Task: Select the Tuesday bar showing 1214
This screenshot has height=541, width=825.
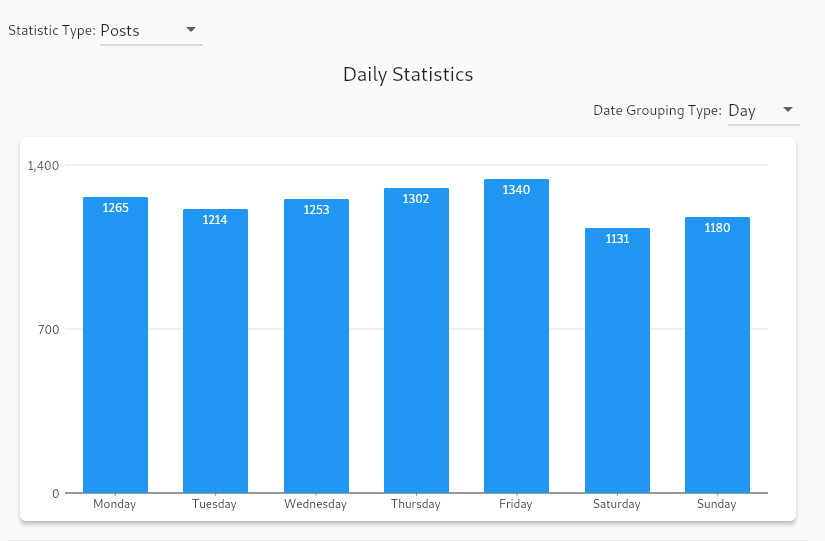Action: (215, 350)
